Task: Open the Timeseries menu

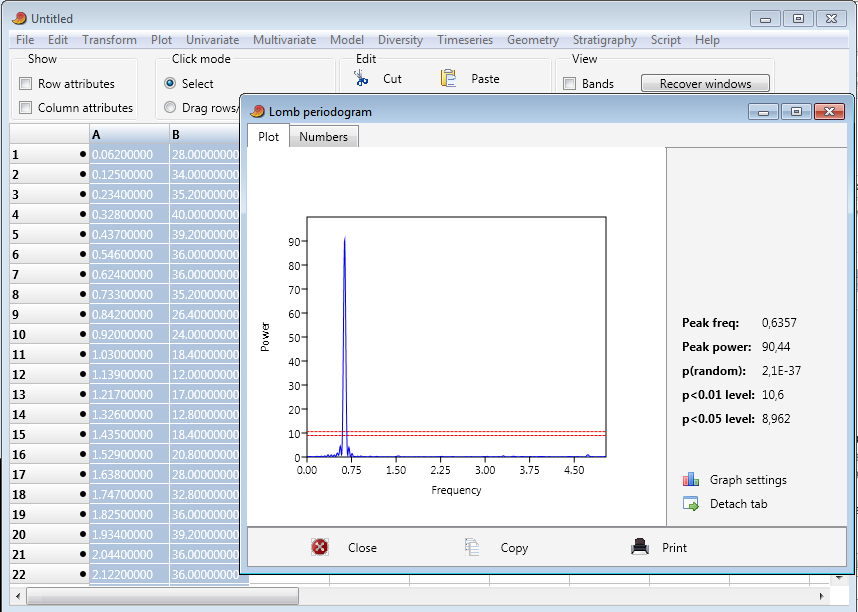Action: pos(465,40)
